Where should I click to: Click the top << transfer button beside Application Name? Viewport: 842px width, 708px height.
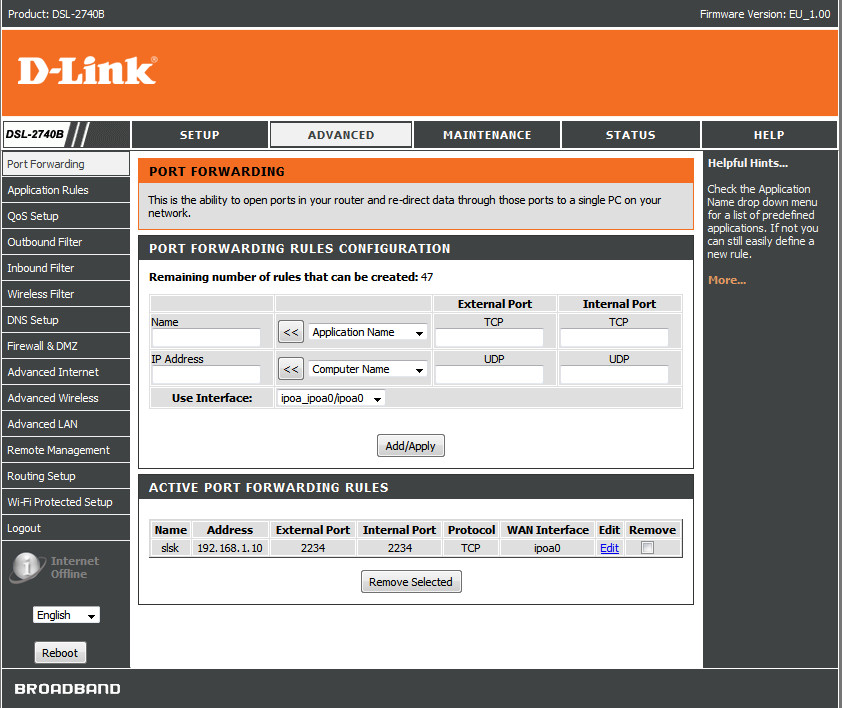290,330
